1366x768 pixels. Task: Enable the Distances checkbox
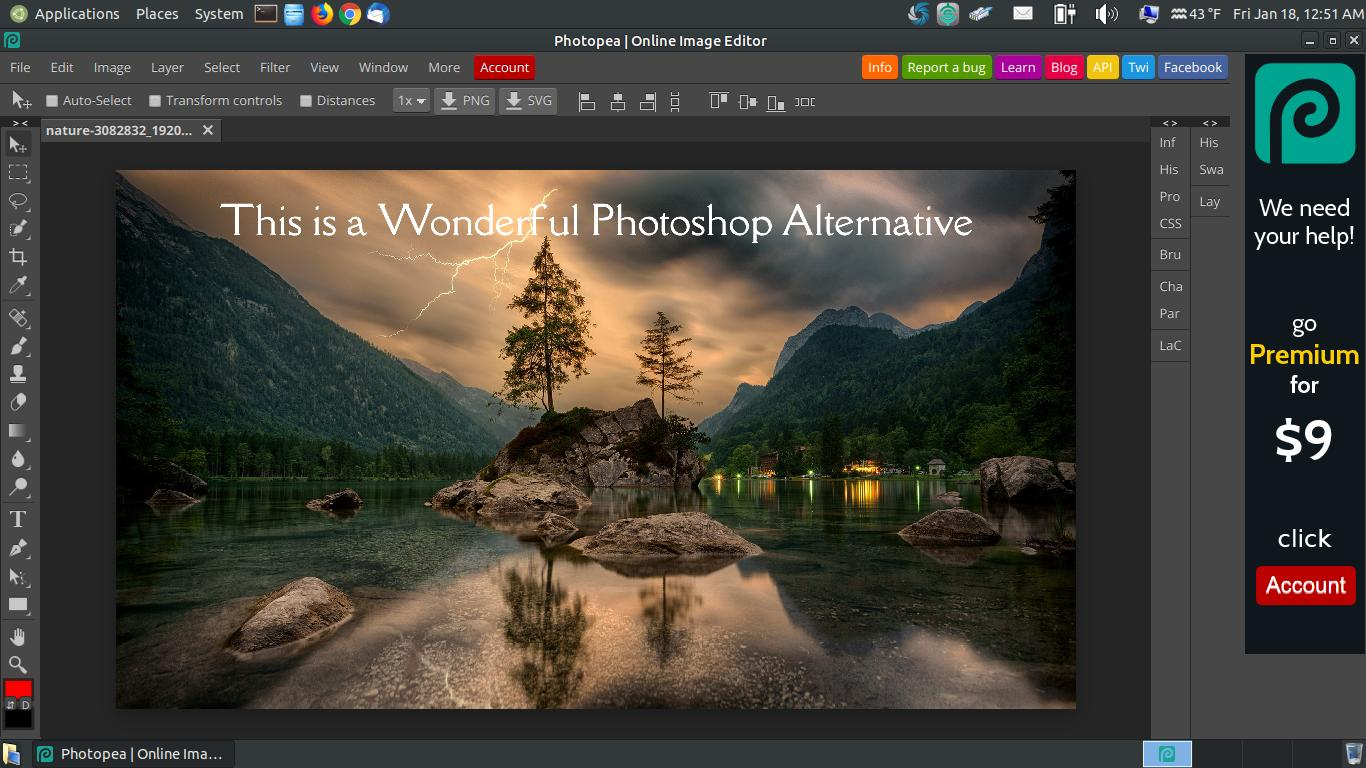click(308, 100)
